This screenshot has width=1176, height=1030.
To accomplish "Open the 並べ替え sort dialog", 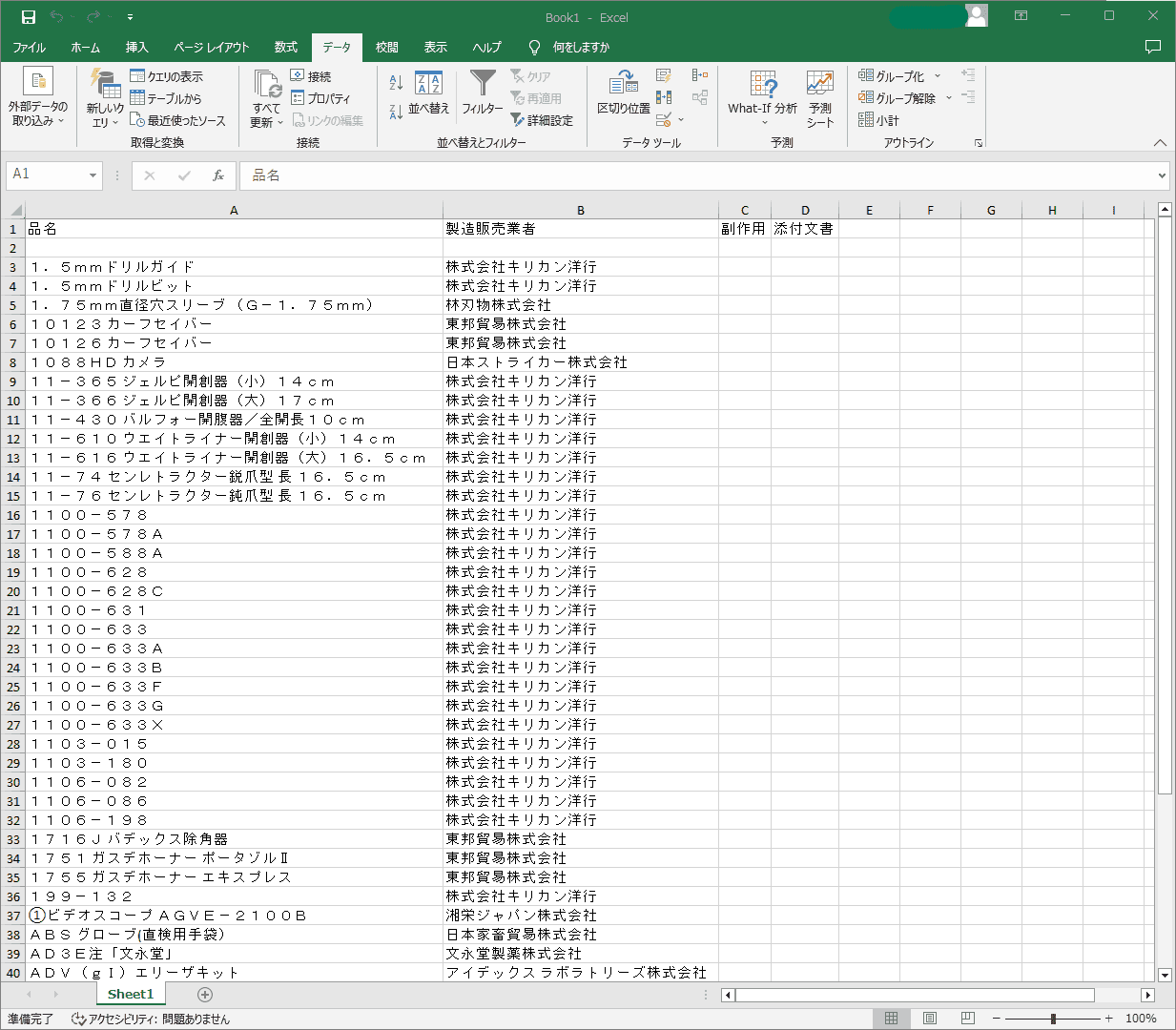I will click(x=428, y=93).
